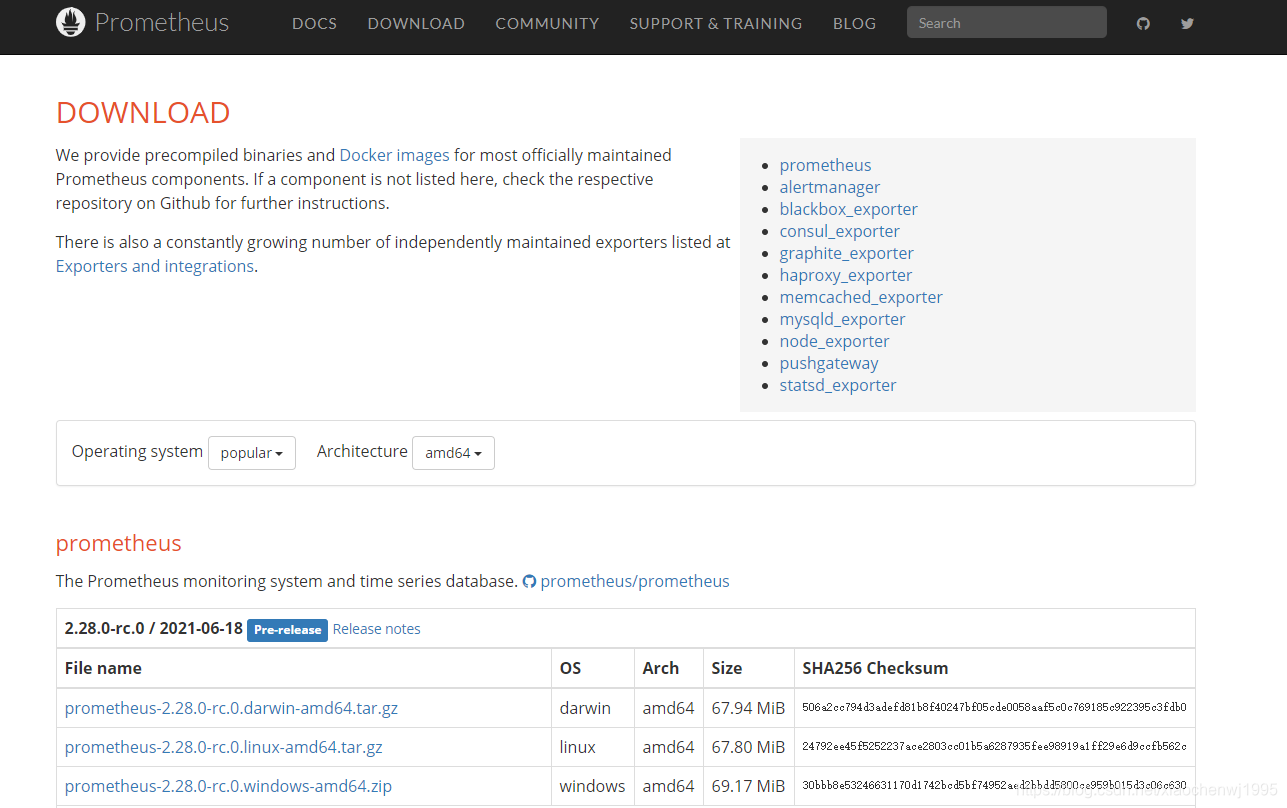Jump to statsd_exporter section
1287x808 pixels.
(x=838, y=385)
